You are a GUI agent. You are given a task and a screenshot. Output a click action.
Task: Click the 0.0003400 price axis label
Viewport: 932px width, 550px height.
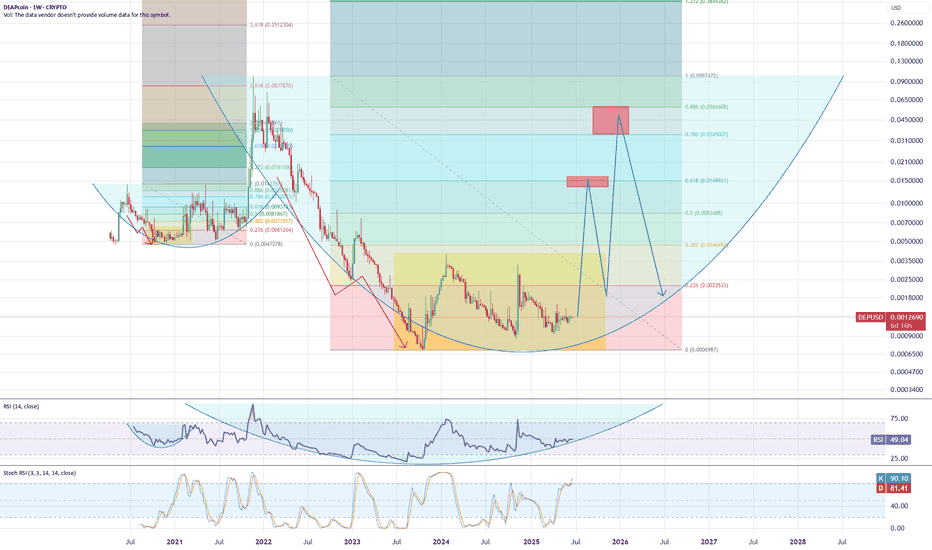906,390
